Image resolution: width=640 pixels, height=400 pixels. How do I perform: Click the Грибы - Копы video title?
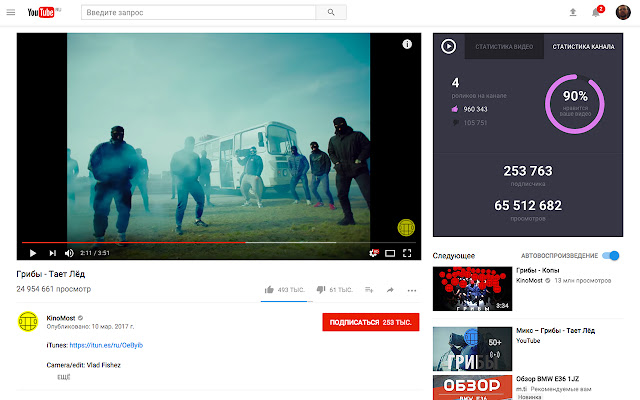click(x=538, y=270)
